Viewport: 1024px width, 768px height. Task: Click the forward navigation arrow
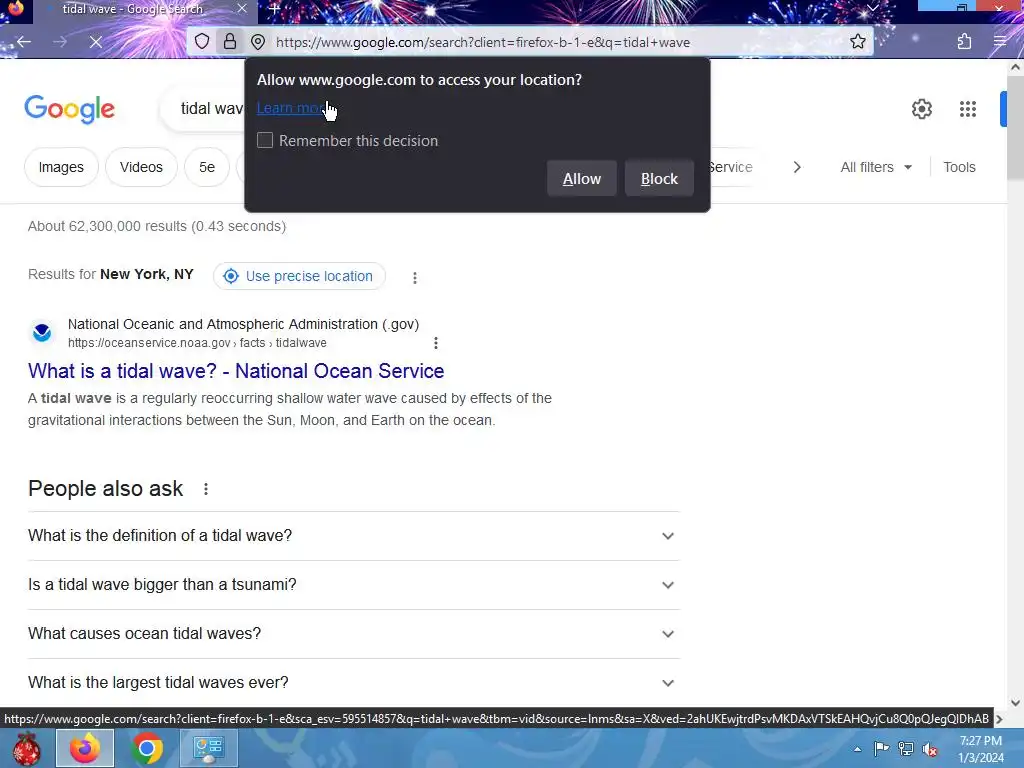(x=60, y=42)
